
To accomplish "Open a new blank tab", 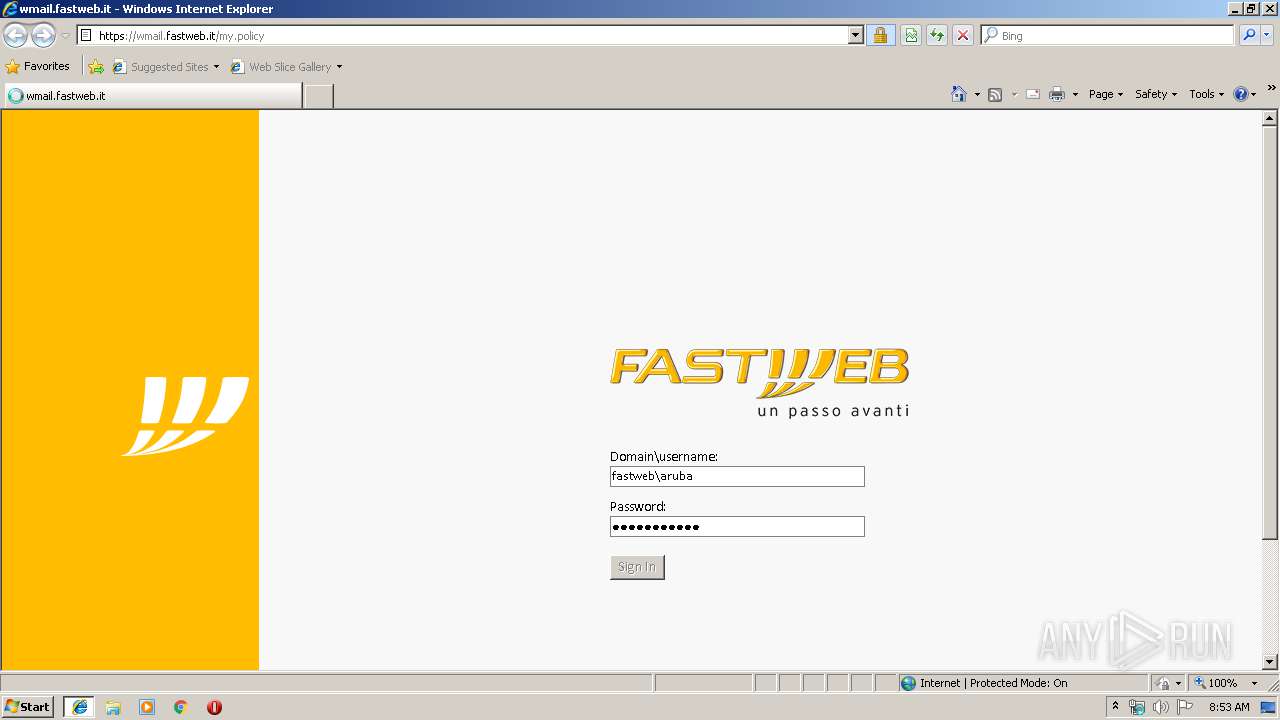I will click(318, 95).
